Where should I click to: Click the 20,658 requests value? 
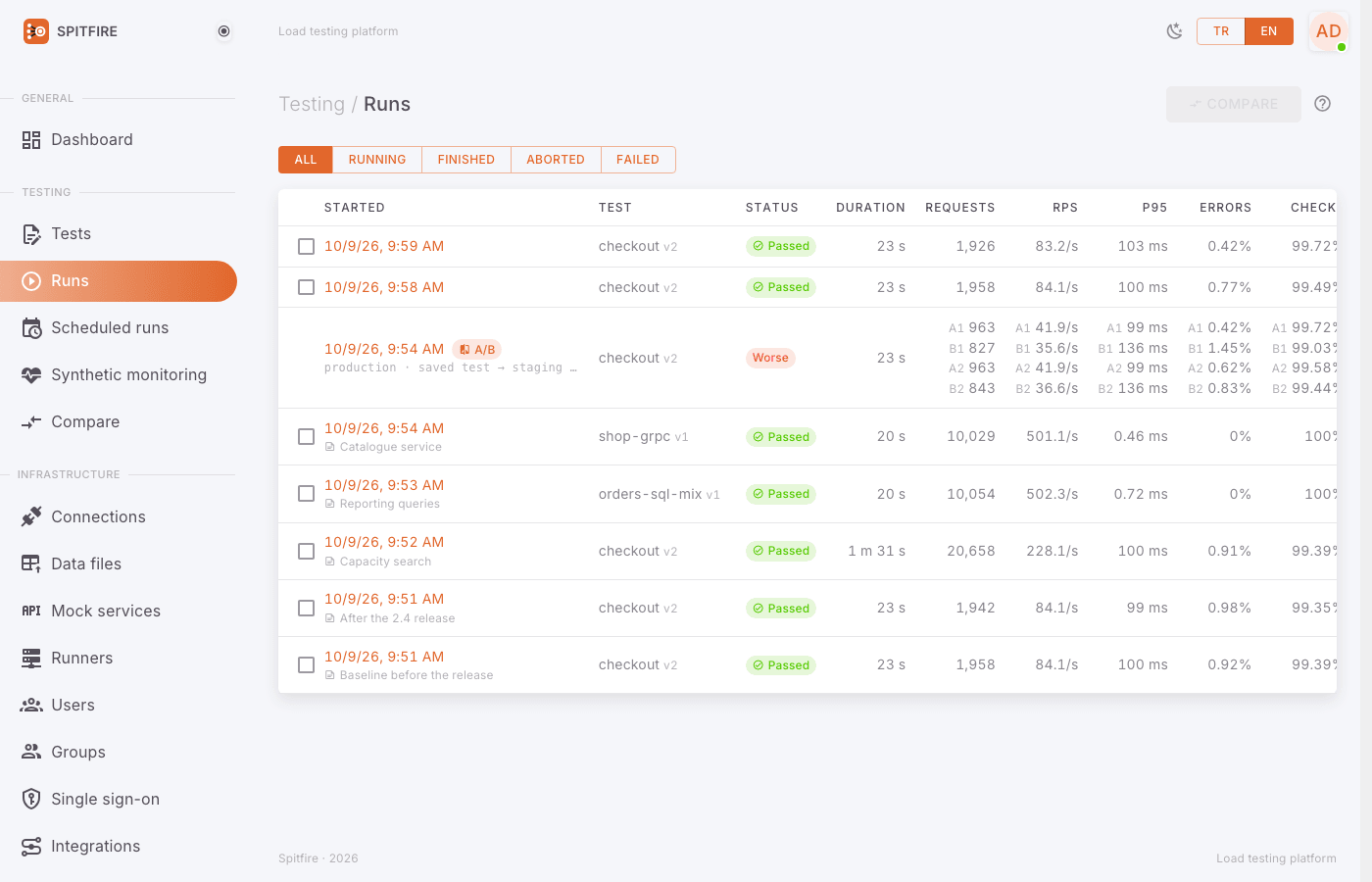(x=971, y=551)
